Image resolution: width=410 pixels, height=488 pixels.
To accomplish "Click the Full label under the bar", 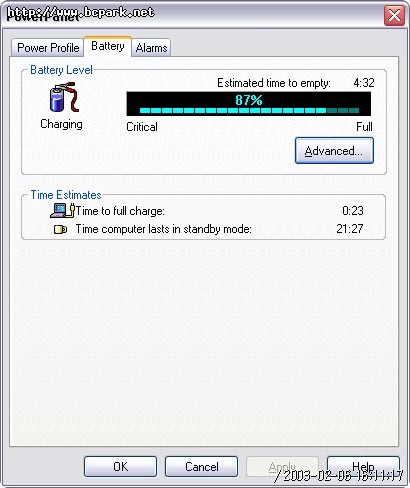I will click(x=364, y=127).
